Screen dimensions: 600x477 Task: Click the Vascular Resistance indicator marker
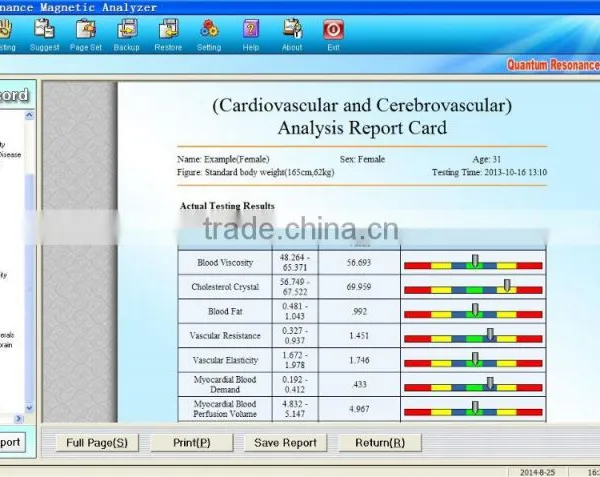(x=490, y=334)
